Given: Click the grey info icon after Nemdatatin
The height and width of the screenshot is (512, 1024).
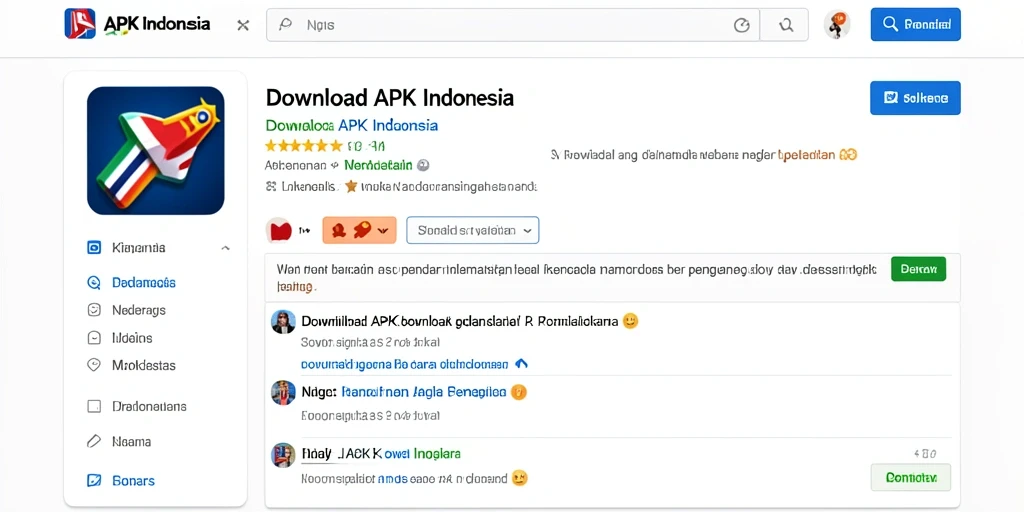Looking at the screenshot, I should [x=423, y=165].
